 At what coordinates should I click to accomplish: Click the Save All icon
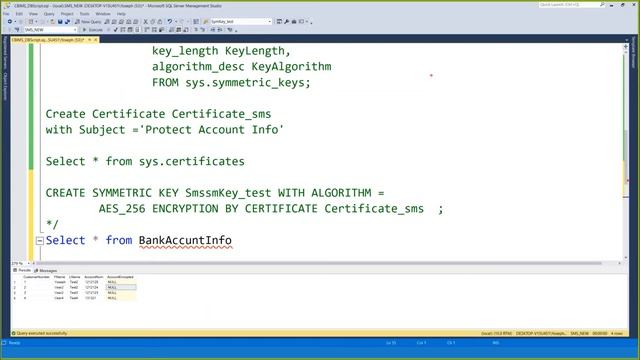[67, 22]
